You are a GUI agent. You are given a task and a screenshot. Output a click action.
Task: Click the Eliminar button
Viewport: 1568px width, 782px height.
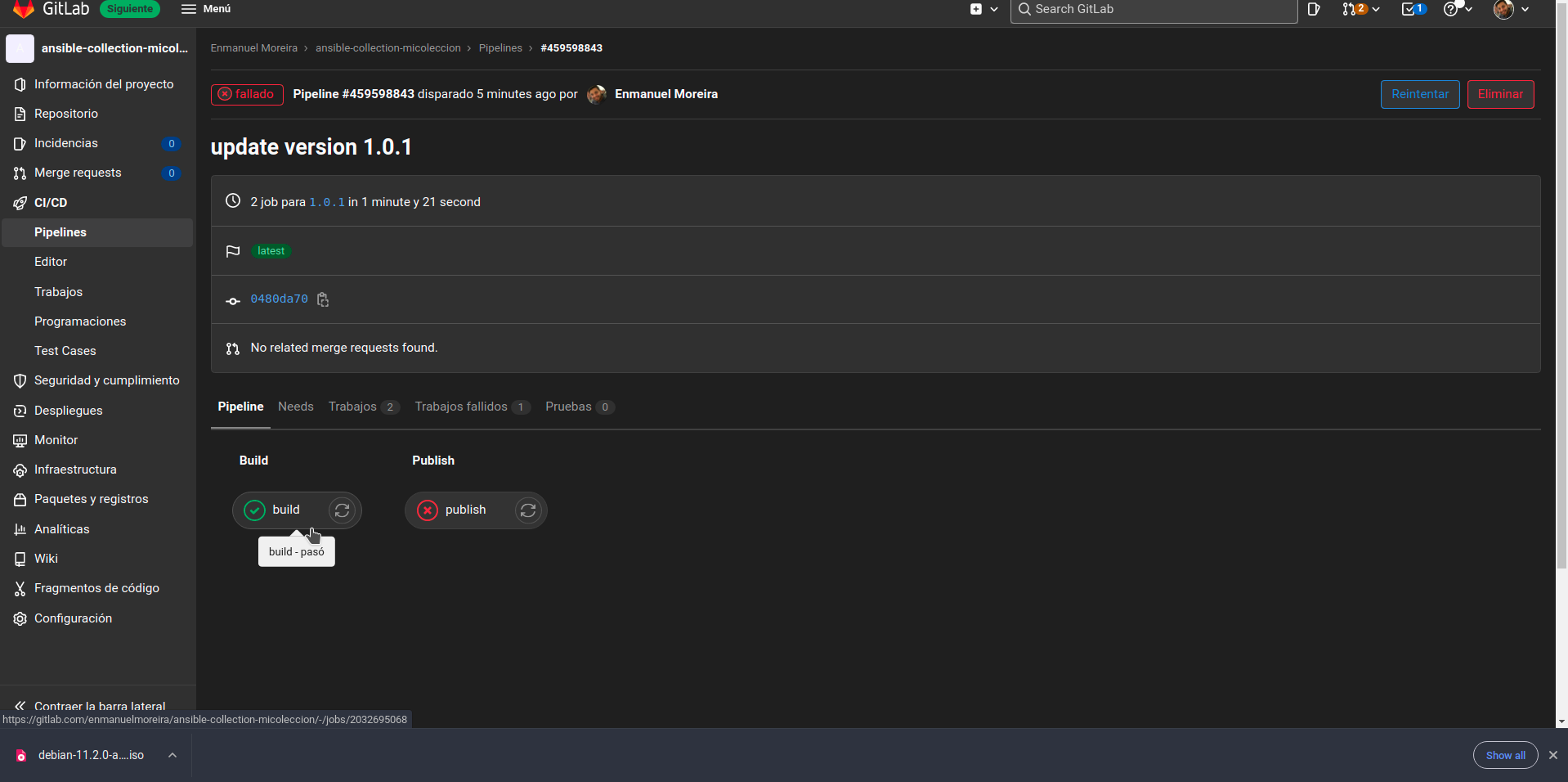[x=1500, y=94]
